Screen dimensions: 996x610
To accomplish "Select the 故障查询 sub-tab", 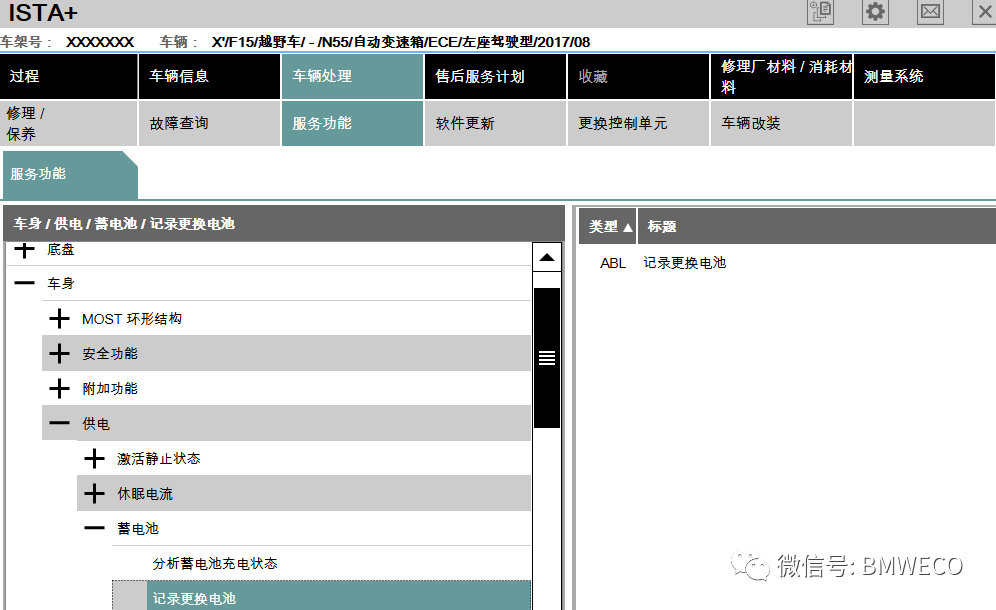I will click(210, 123).
